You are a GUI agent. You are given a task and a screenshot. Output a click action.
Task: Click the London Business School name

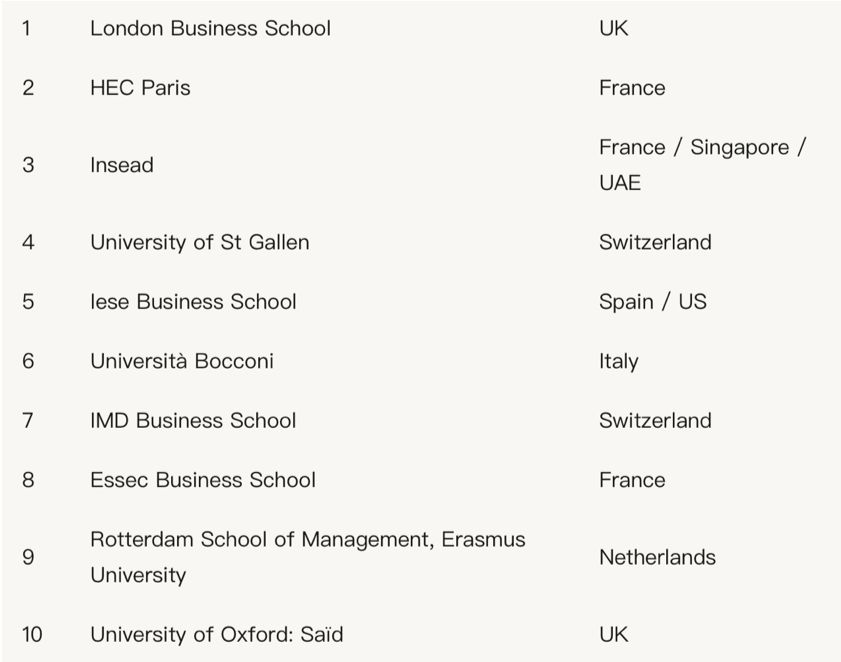point(210,28)
